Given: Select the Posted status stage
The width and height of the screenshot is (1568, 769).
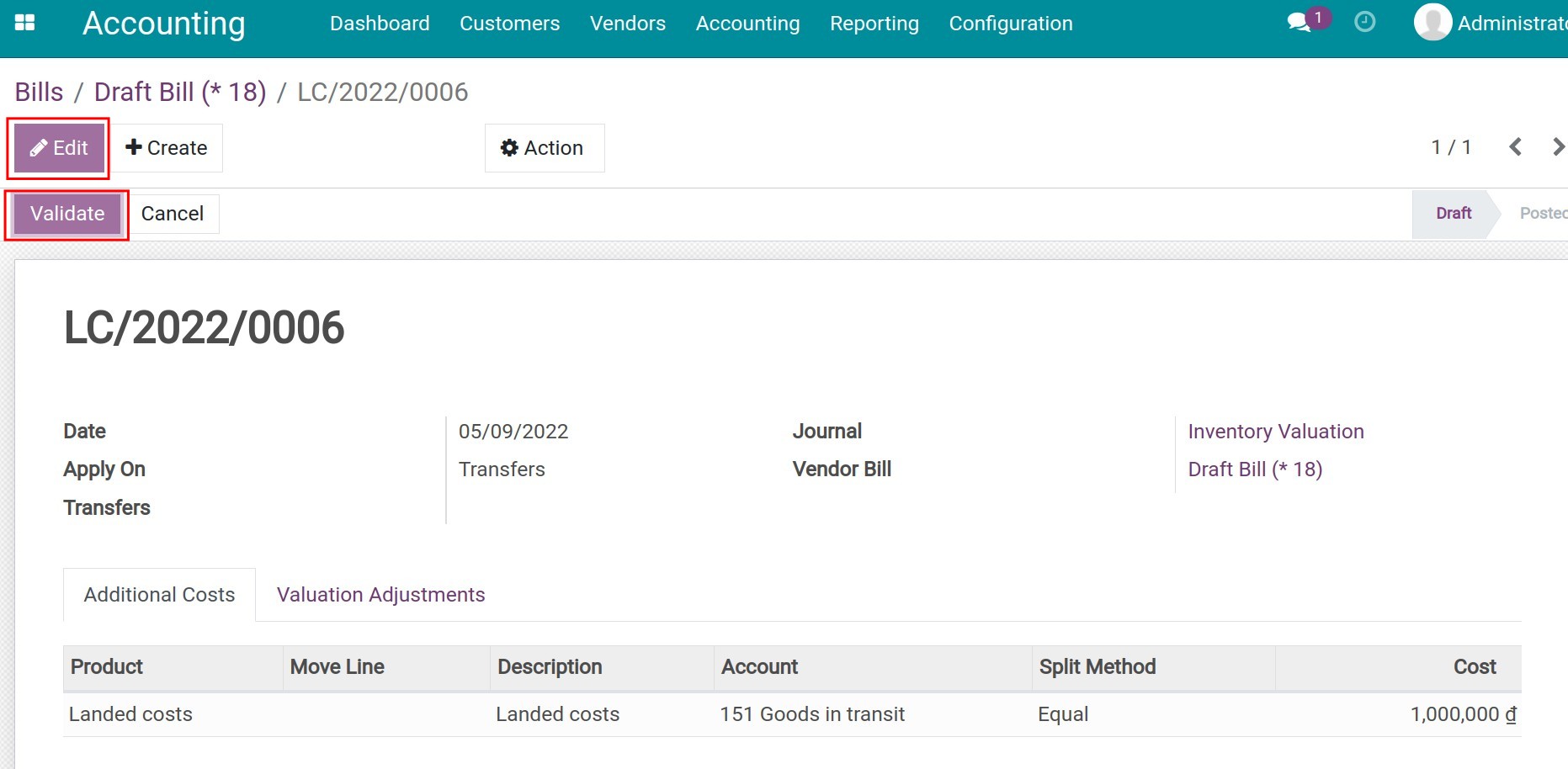Looking at the screenshot, I should click(1543, 214).
